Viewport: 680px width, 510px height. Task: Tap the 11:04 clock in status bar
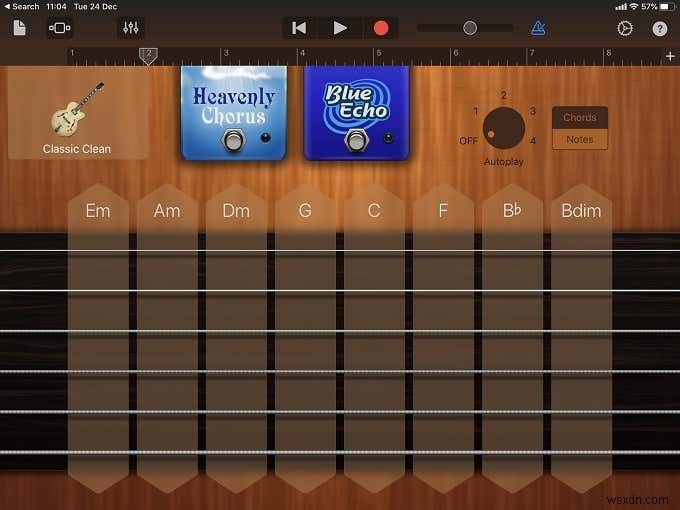tap(56, 7)
